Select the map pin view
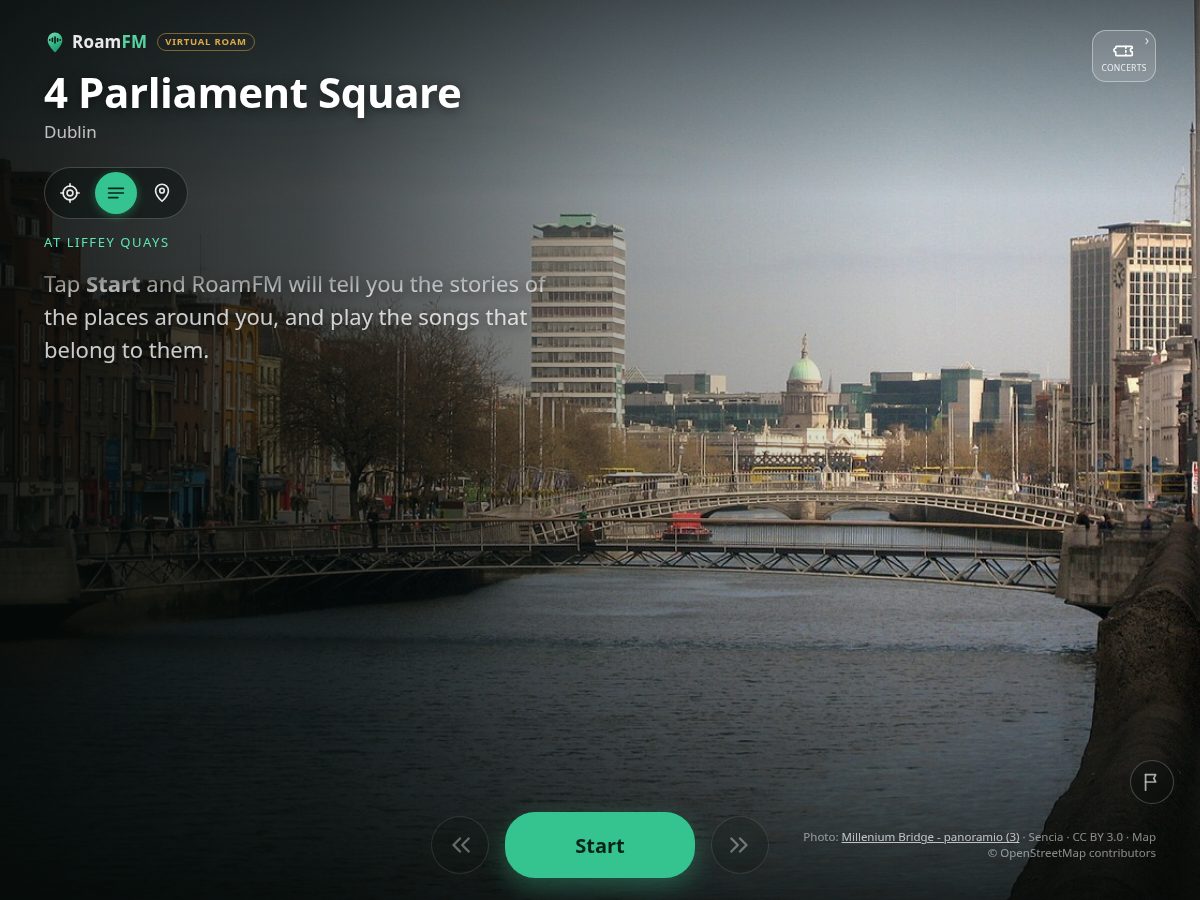 (x=162, y=193)
